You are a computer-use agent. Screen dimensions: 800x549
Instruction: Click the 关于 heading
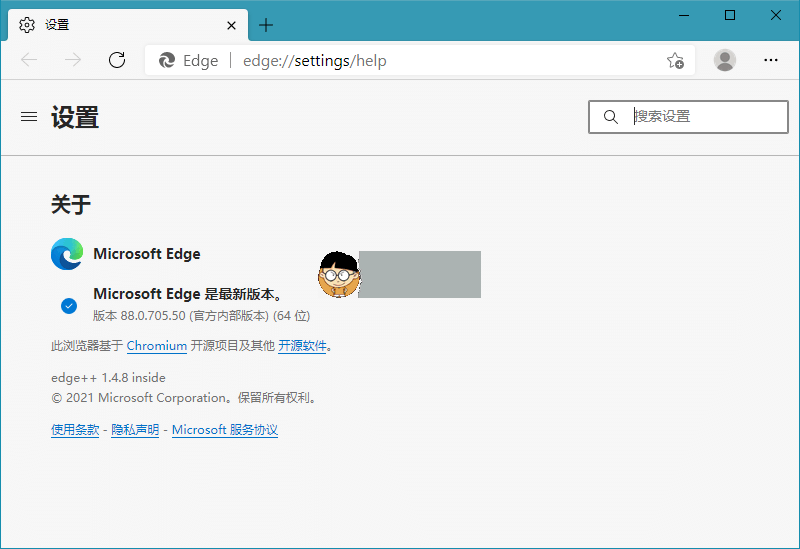tap(71, 204)
